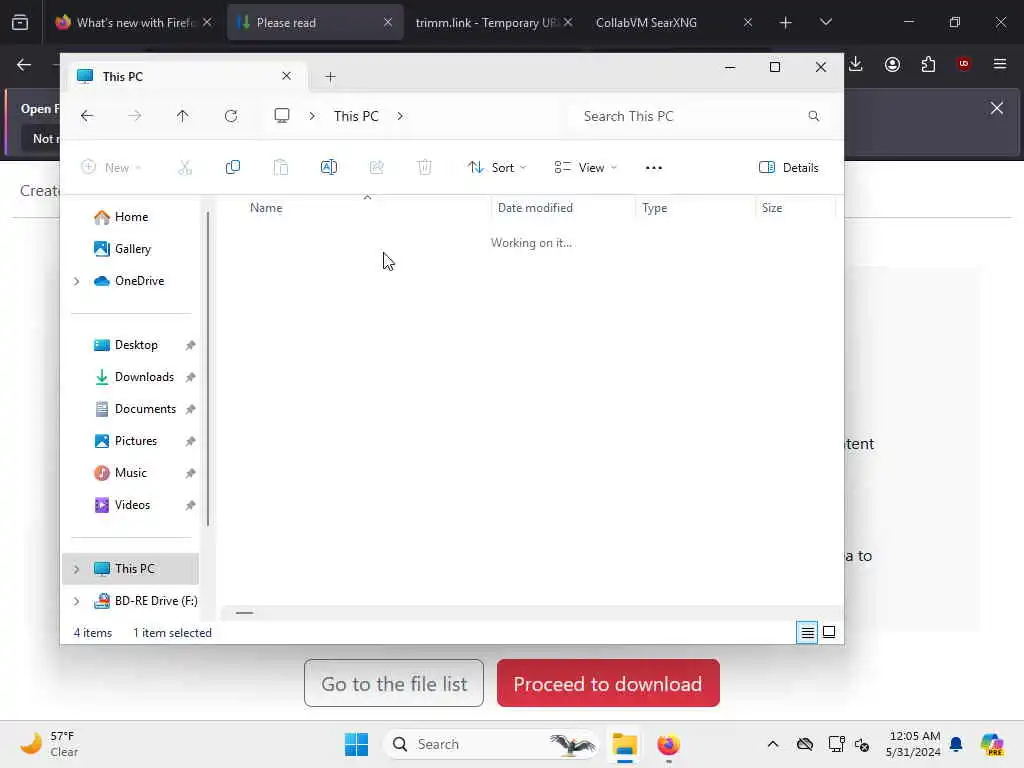Click the navigation pane vertical scrollbar

coord(208,368)
